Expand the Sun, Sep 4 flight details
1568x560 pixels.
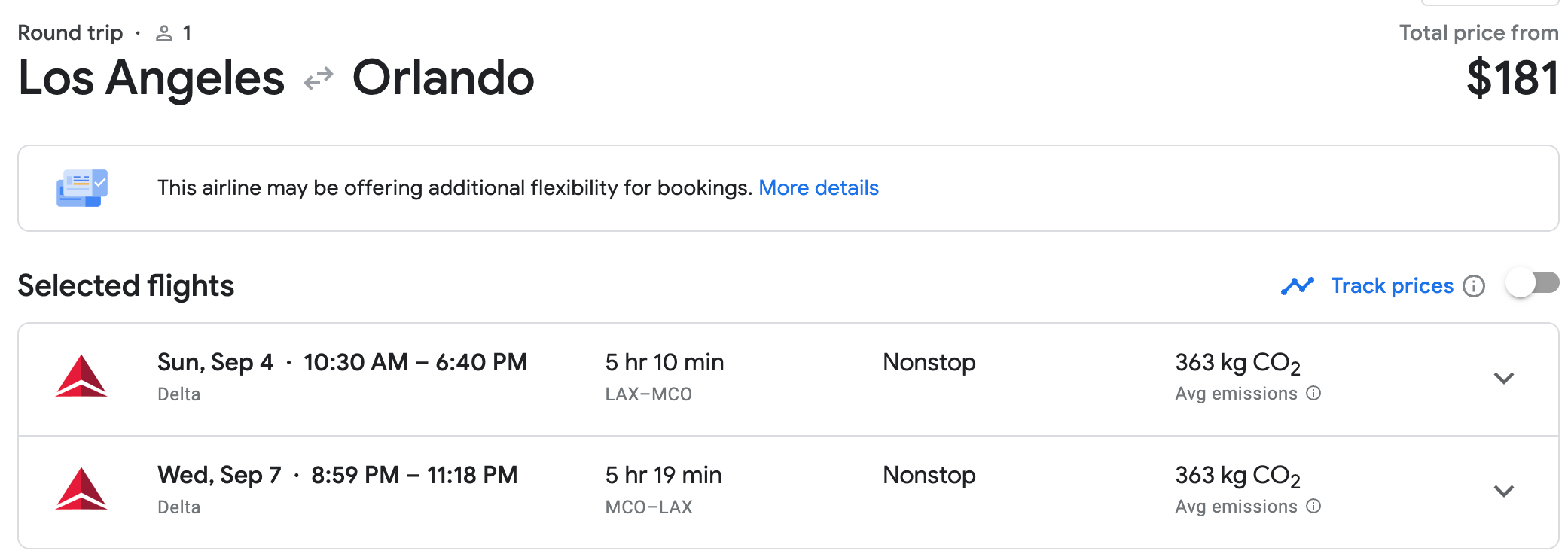pyautogui.click(x=1504, y=379)
